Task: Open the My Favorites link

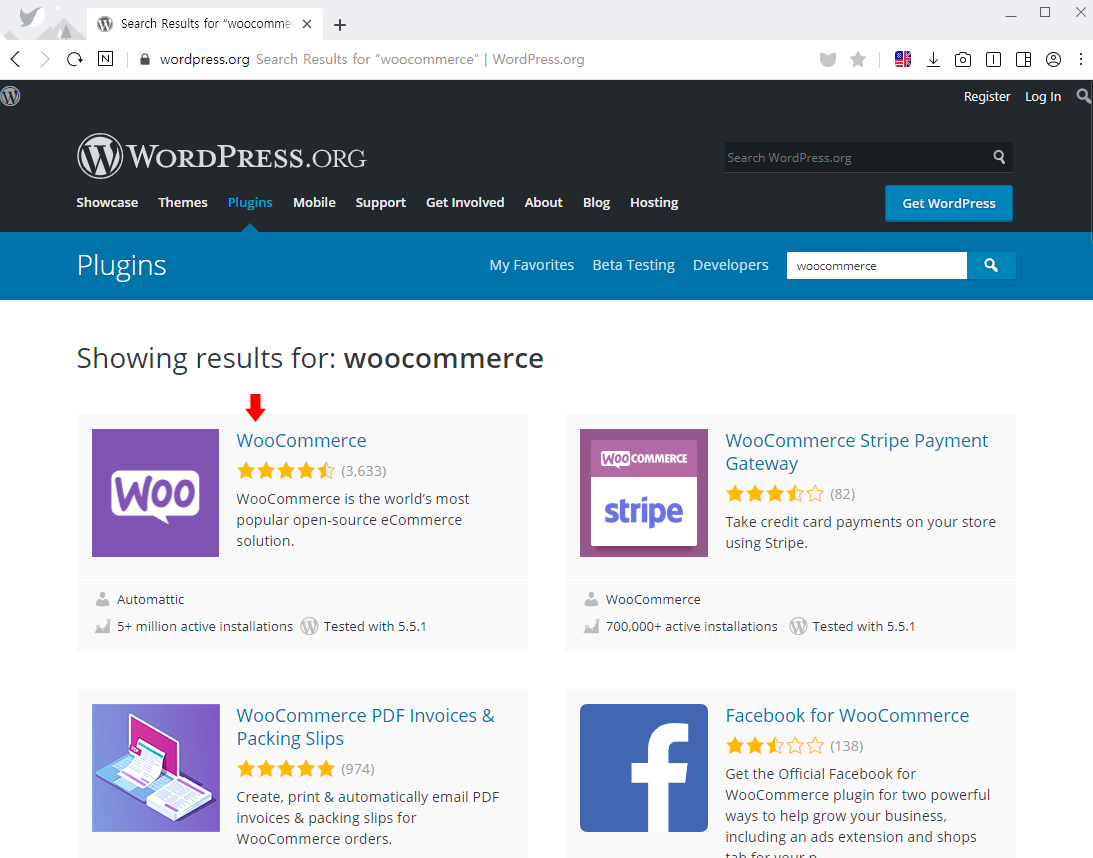Action: [532, 266]
